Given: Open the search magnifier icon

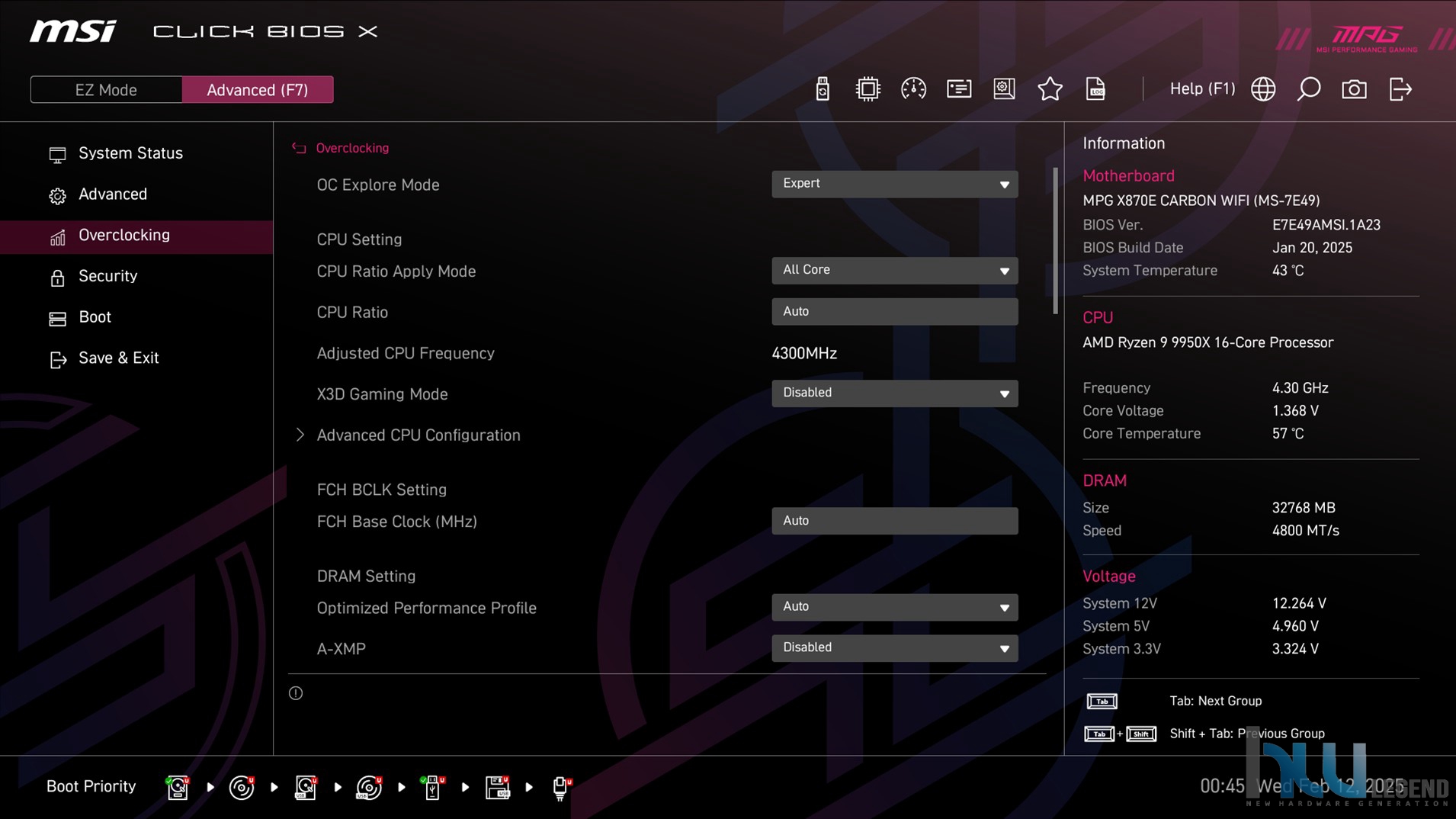Looking at the screenshot, I should pyautogui.click(x=1309, y=89).
